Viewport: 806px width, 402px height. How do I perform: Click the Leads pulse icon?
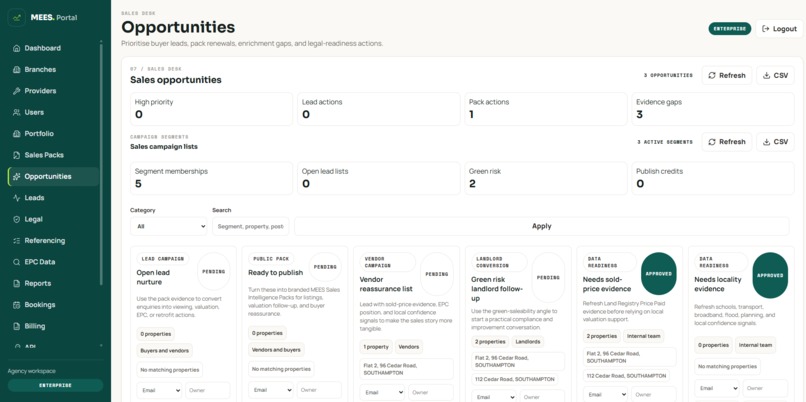(16, 198)
